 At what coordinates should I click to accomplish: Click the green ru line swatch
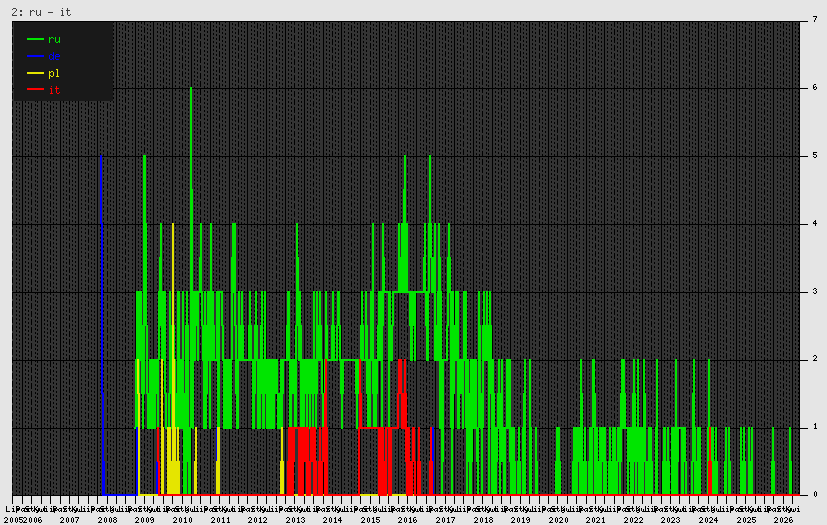coord(35,39)
